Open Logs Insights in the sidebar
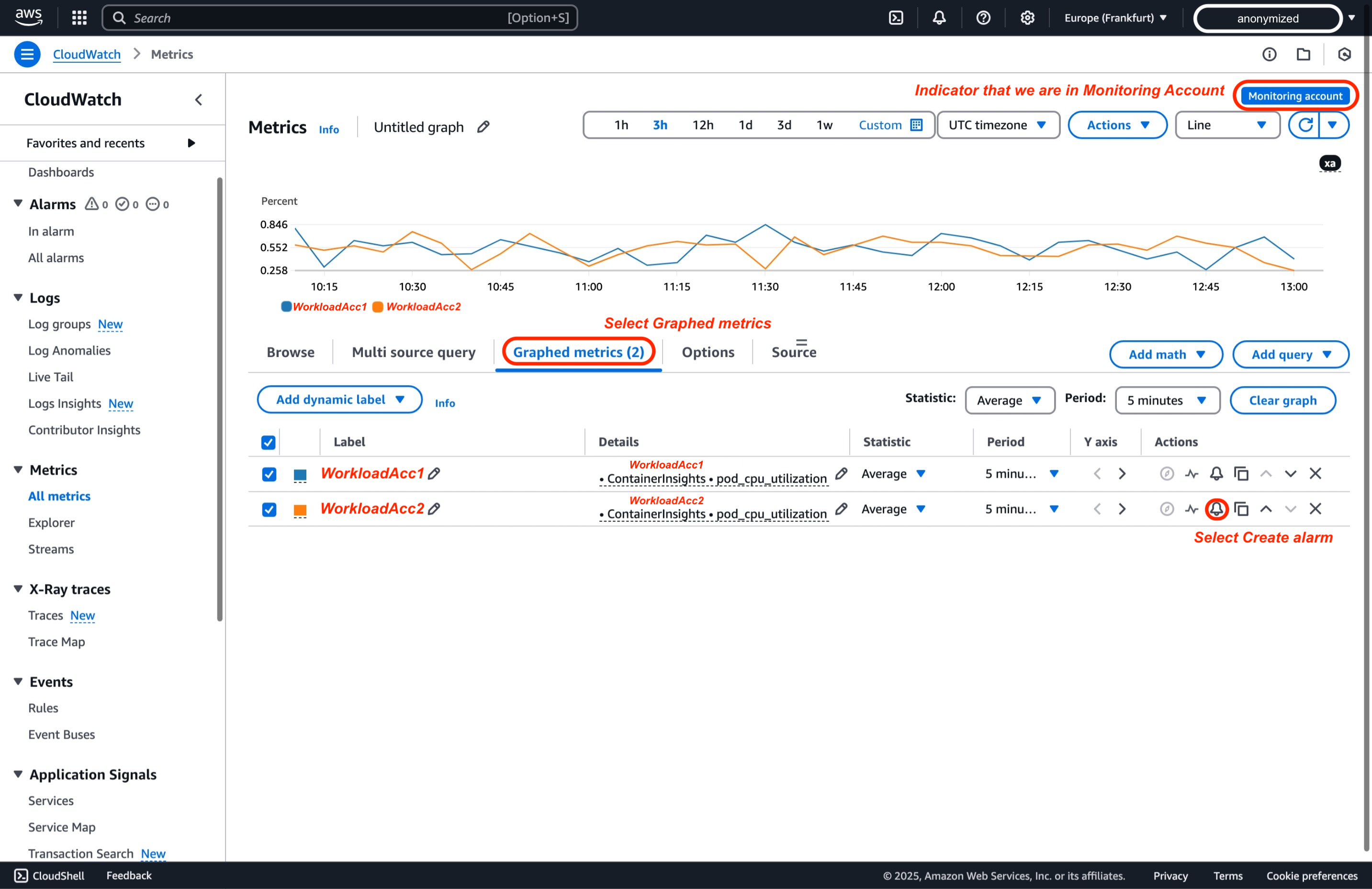This screenshot has height=889, width=1372. tap(65, 403)
